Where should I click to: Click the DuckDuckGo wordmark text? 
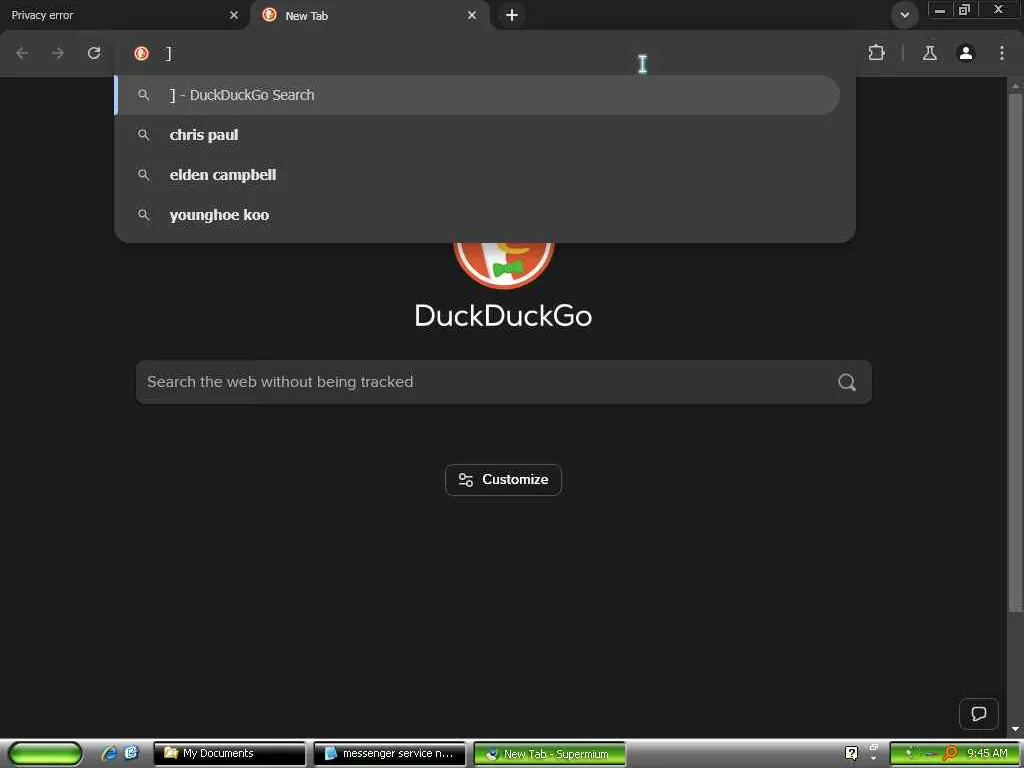pos(504,316)
